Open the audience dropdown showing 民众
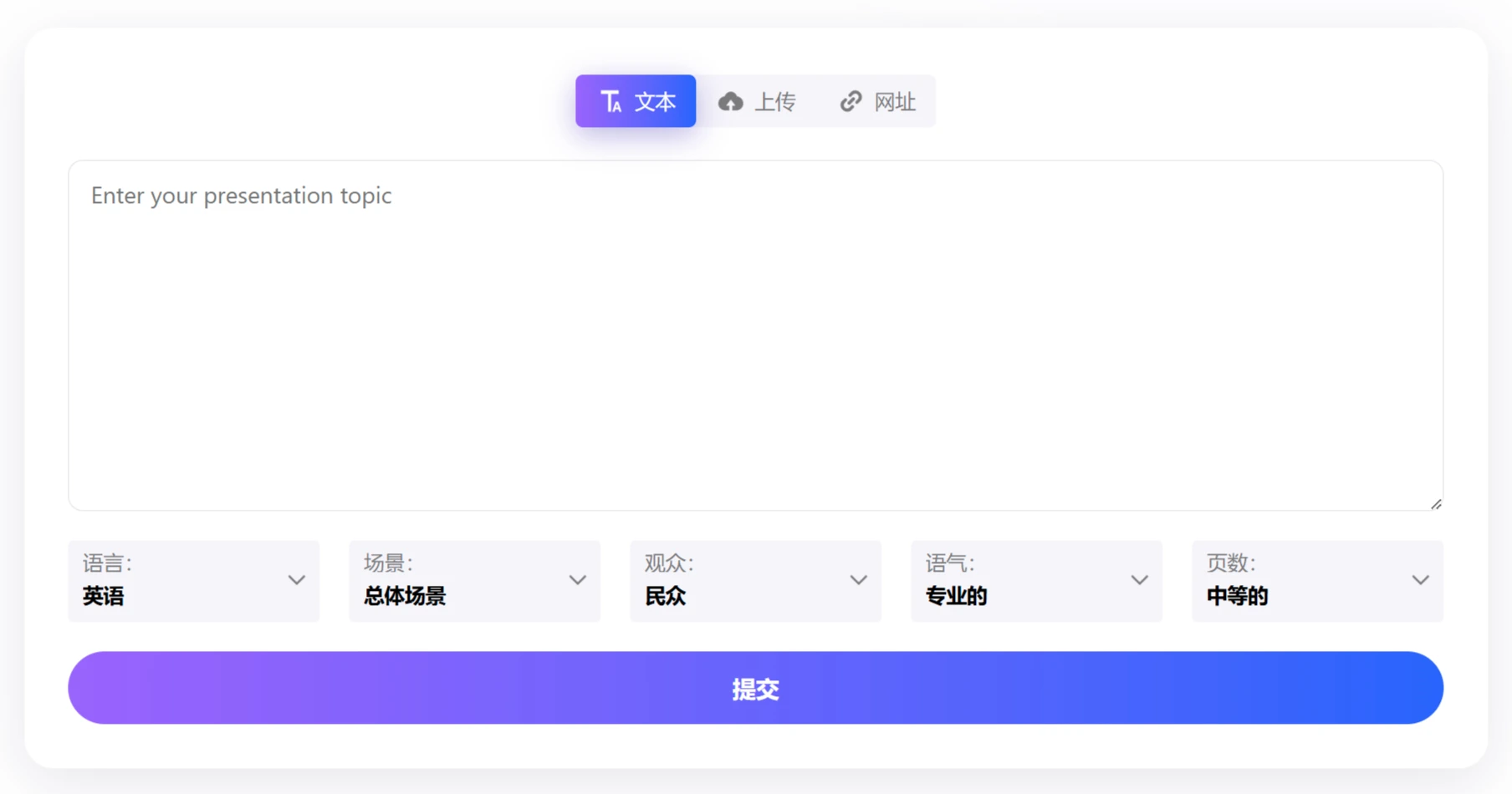1512x794 pixels. 755,580
